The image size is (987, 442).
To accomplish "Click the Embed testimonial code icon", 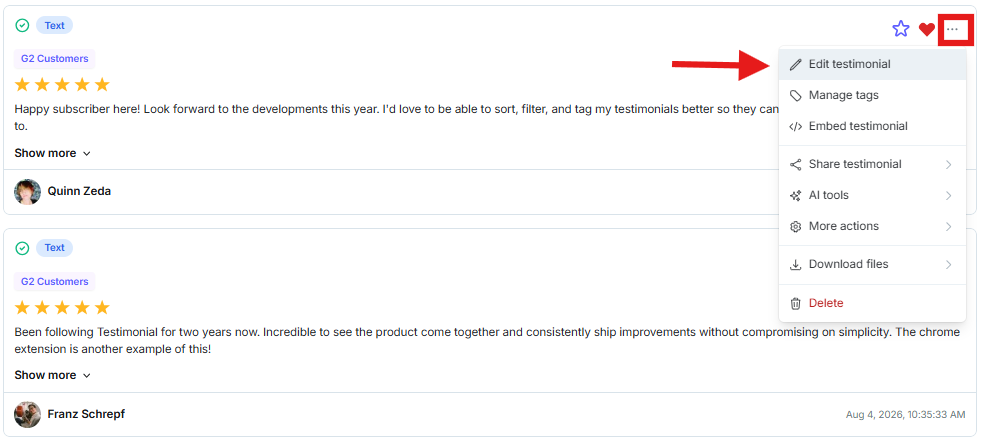I will [796, 127].
